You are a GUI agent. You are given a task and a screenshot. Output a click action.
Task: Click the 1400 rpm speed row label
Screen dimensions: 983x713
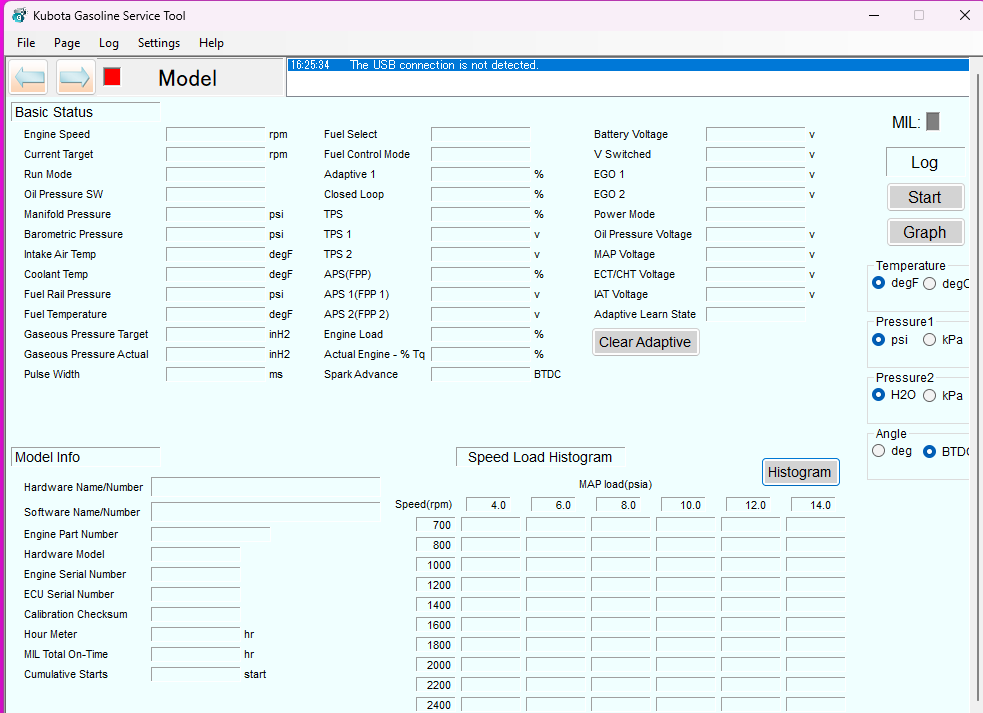pos(436,605)
